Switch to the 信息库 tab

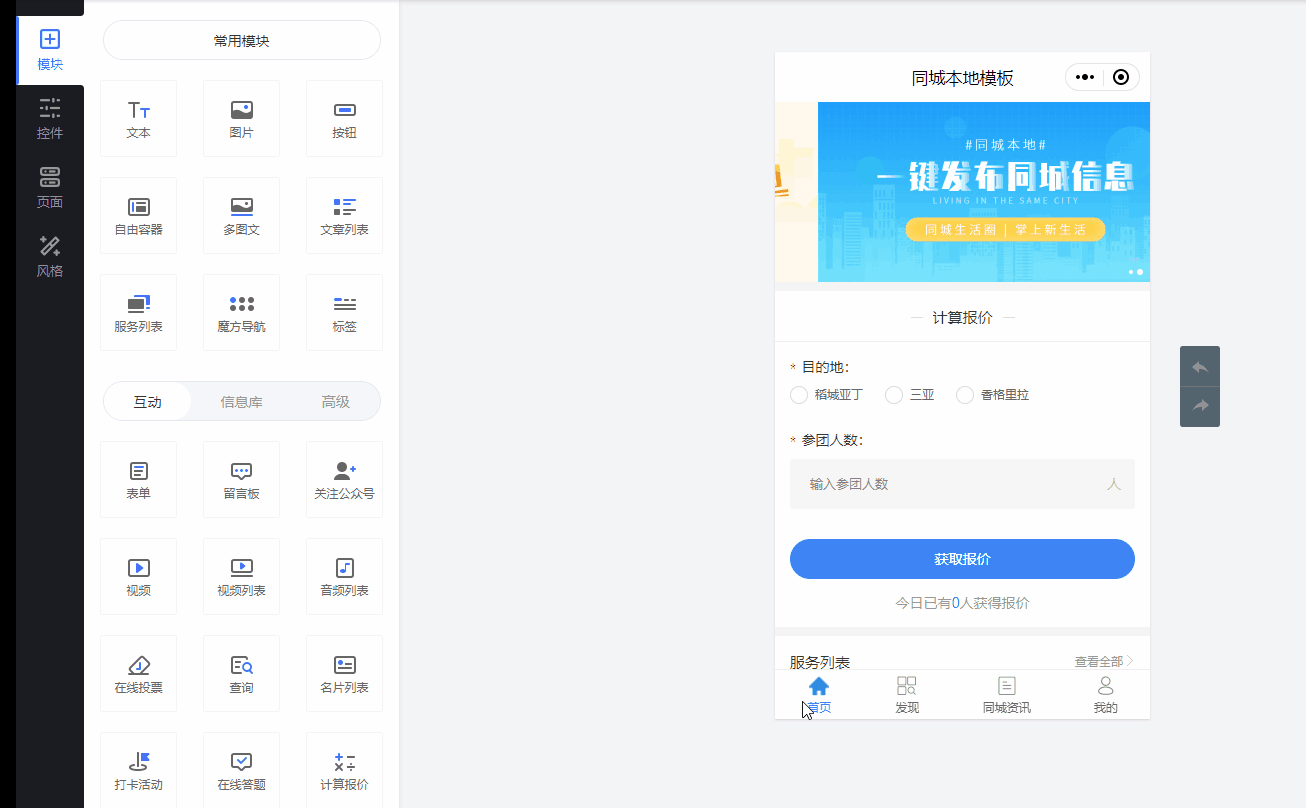pos(241,402)
